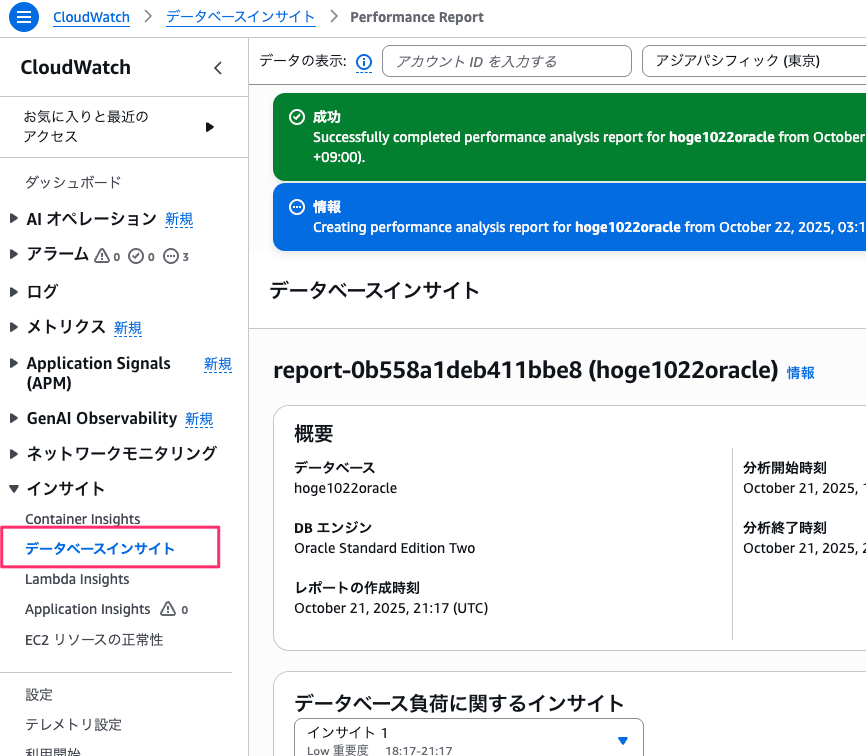
Task: Click the hamburger navigation menu icon
Action: pos(24,17)
